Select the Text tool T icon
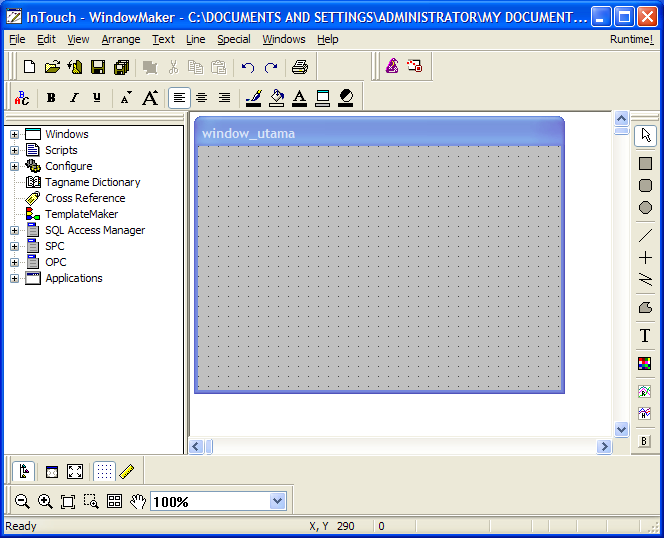This screenshot has height=538, width=664. click(645, 336)
